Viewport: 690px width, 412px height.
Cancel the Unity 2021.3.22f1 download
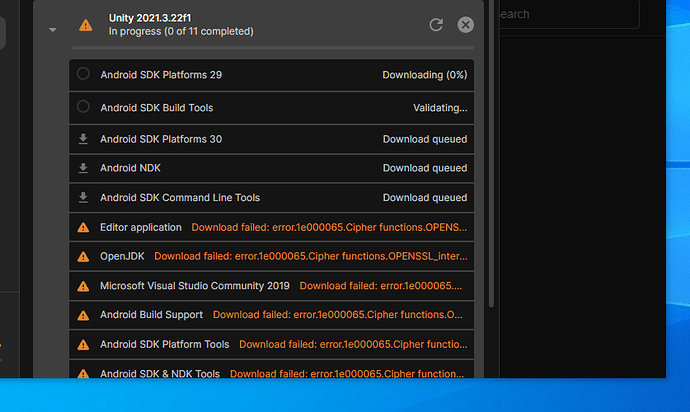click(x=466, y=25)
